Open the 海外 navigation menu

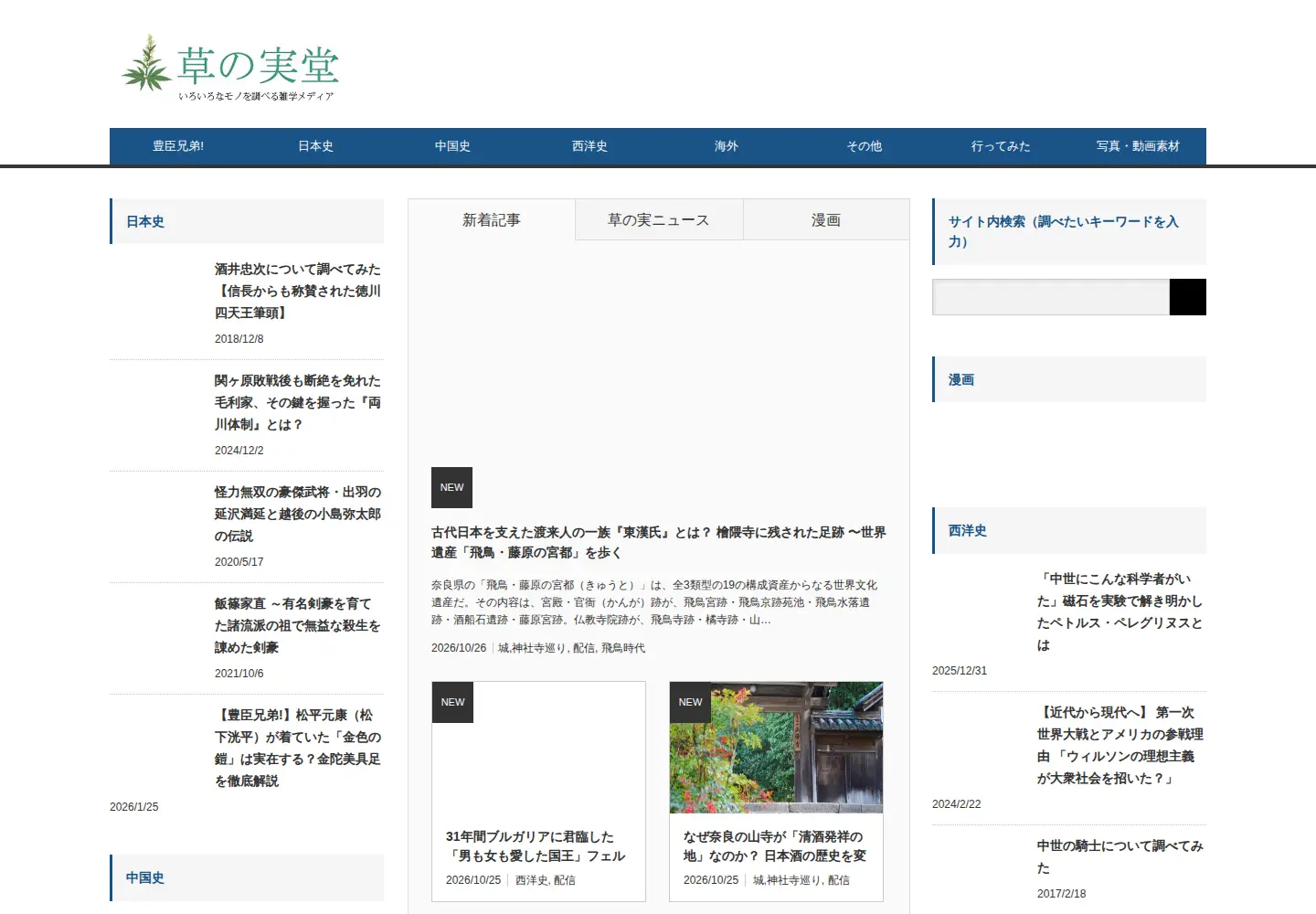point(727,146)
